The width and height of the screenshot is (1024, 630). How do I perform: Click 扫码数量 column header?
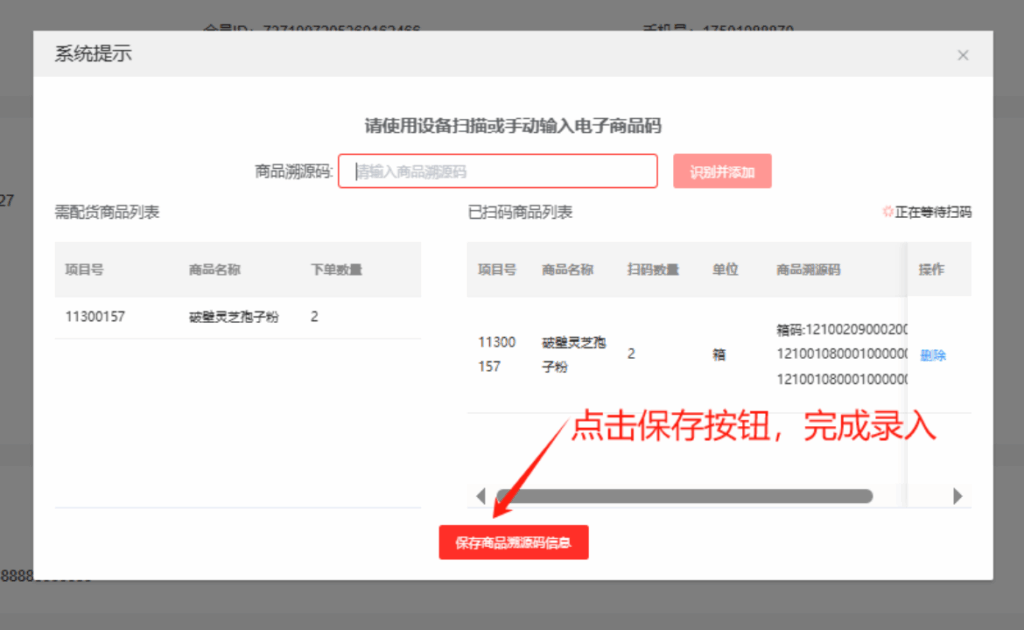(653, 270)
